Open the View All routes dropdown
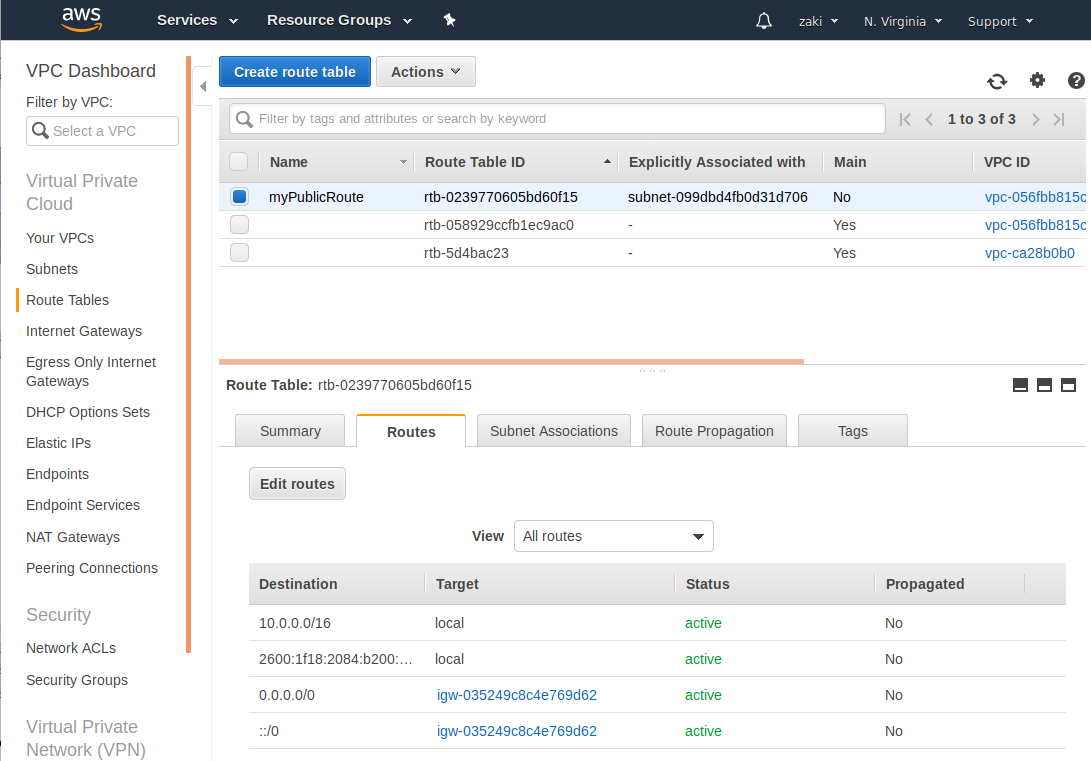This screenshot has height=761, width=1091. (614, 536)
